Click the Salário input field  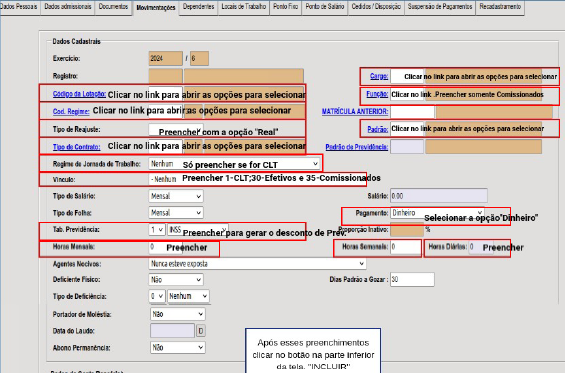pos(439,196)
